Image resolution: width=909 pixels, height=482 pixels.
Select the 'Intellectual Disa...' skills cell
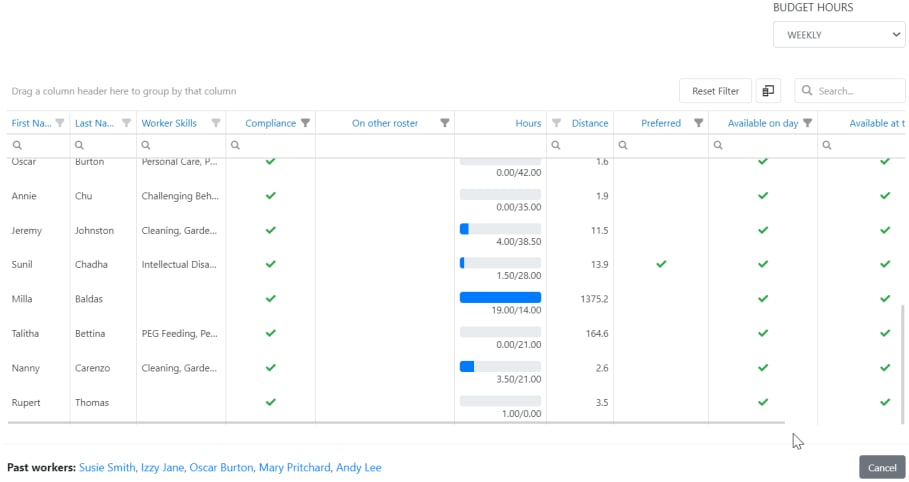point(179,264)
